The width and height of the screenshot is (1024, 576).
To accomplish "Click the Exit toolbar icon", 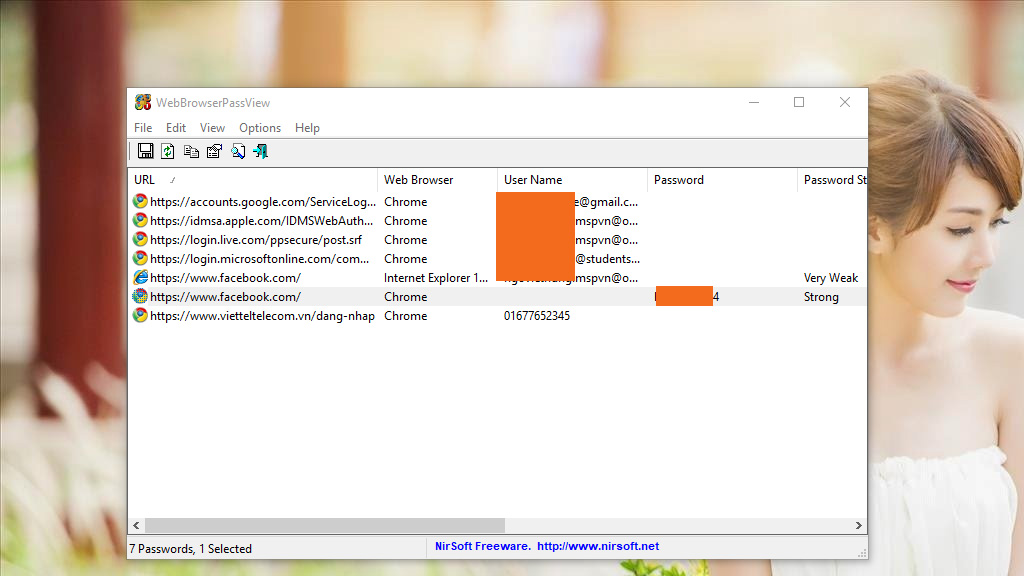I will (261, 152).
